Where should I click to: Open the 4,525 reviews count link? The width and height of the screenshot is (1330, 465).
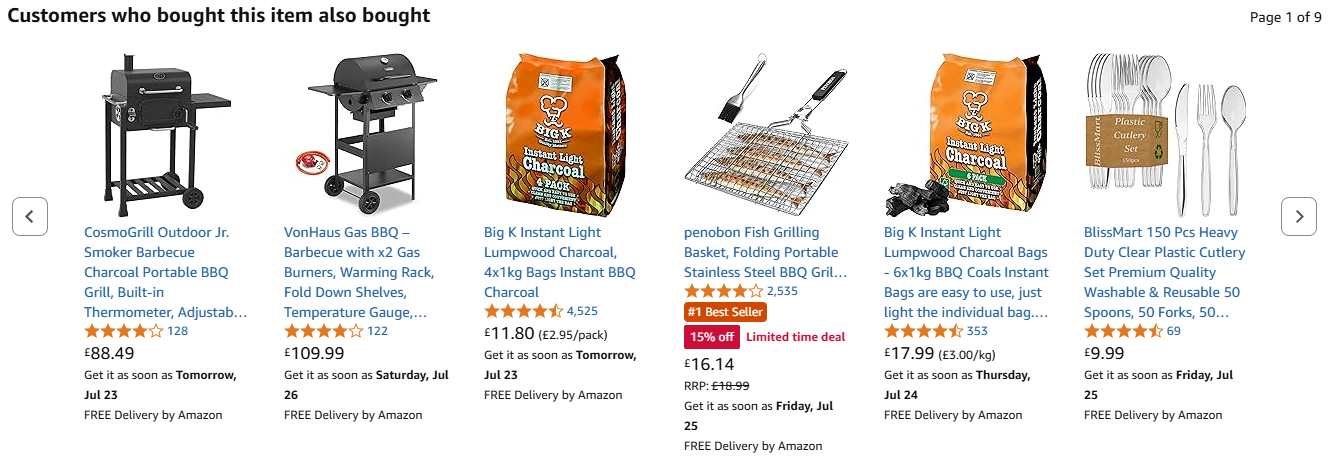pyautogui.click(x=582, y=311)
